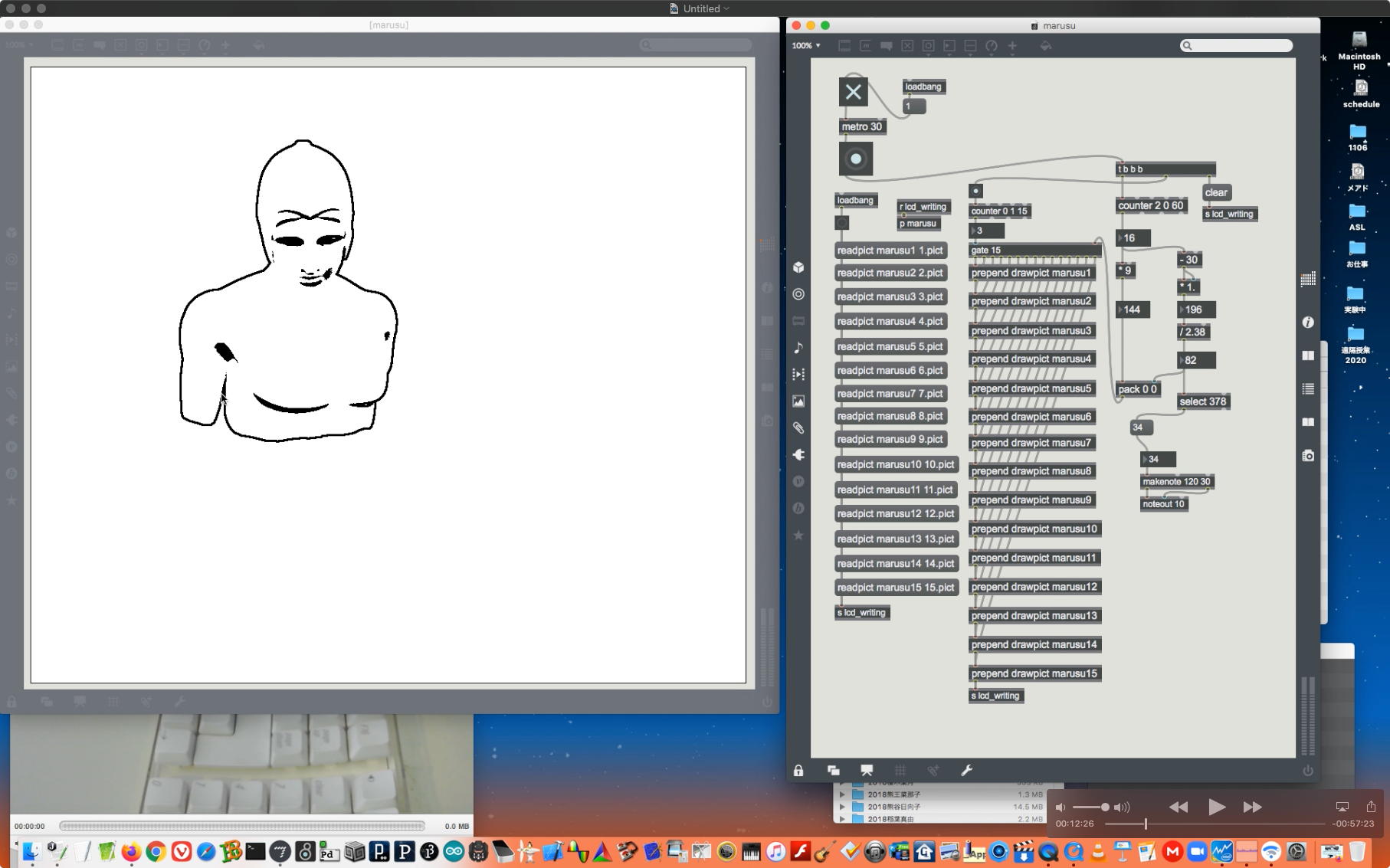Toggle the X switch above metro 30
Screen dimensions: 1390x868
853,93
